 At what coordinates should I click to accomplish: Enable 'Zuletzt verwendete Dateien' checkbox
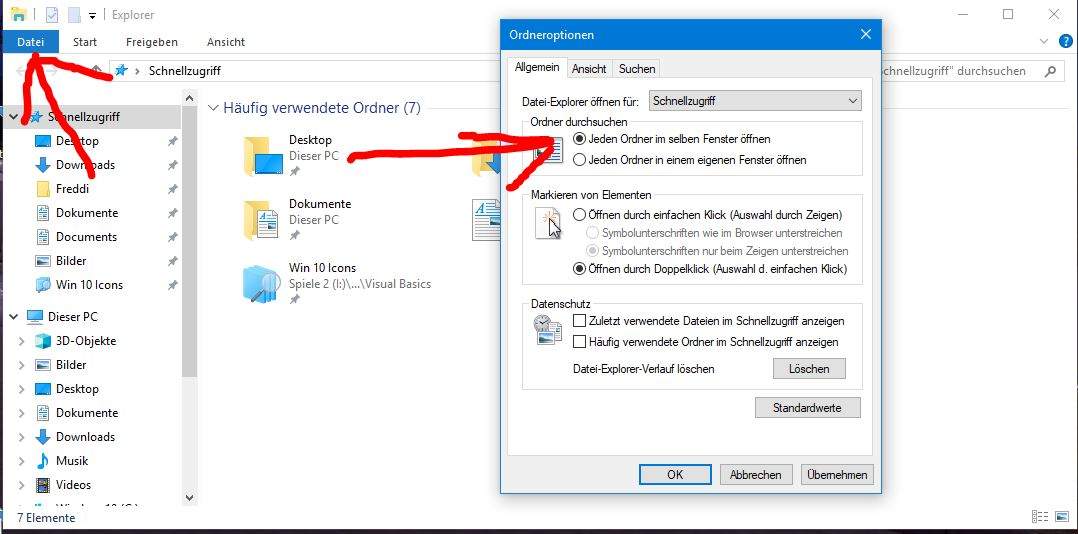point(579,321)
